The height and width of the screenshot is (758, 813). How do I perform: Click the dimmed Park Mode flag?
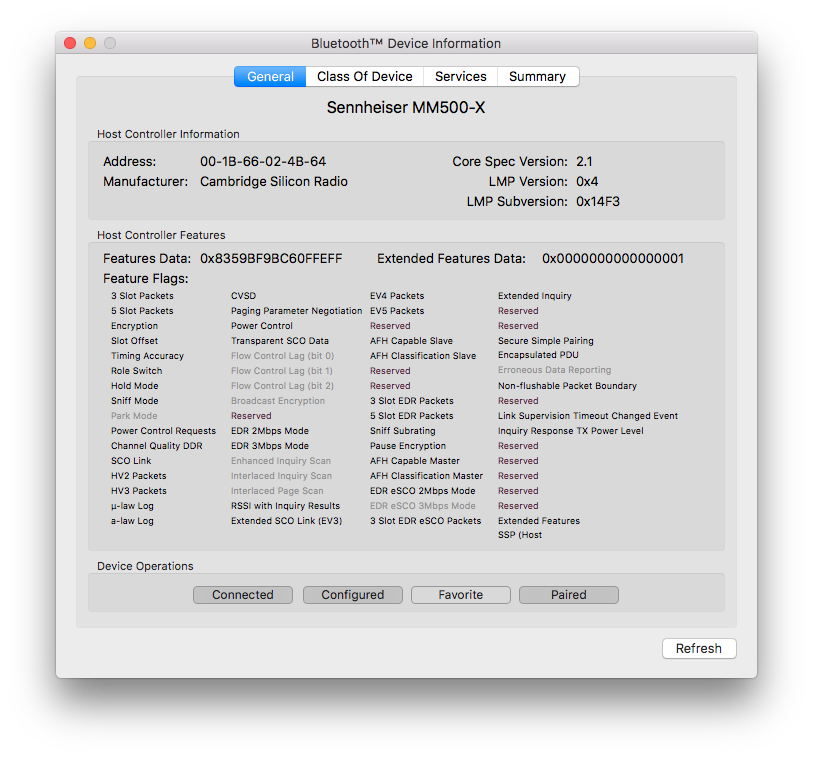click(x=134, y=416)
